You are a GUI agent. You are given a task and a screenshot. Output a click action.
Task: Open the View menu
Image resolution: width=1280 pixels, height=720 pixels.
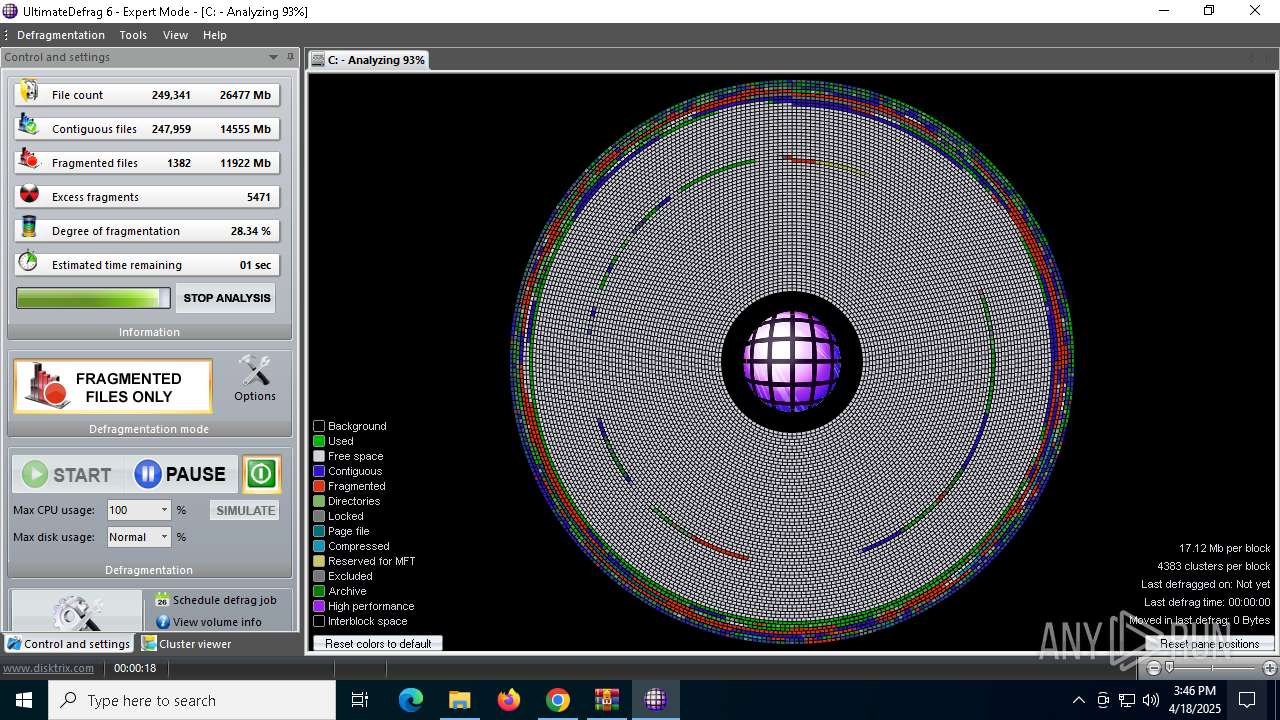click(175, 35)
